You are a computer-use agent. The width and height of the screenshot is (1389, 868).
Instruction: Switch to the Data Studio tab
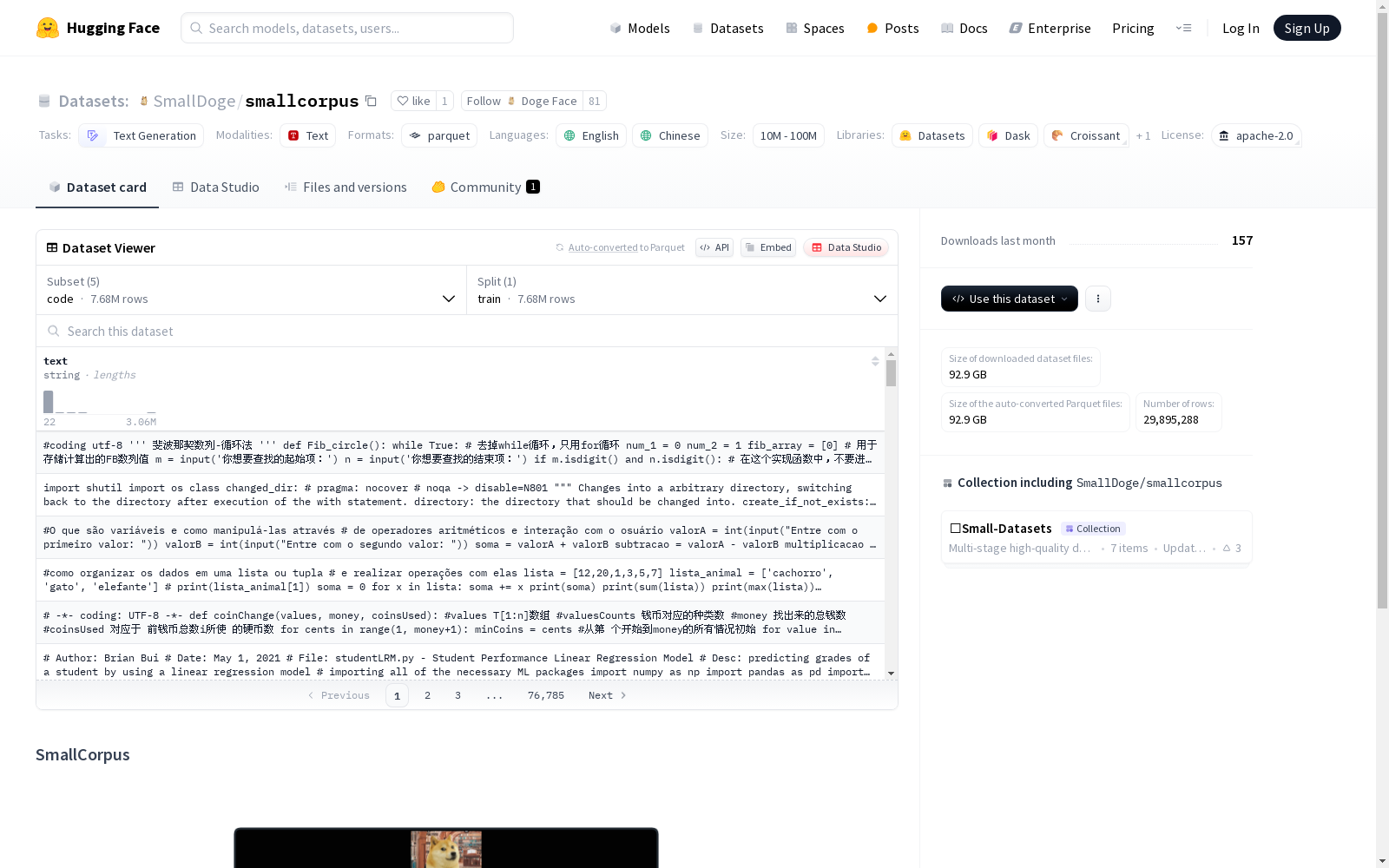tap(216, 187)
